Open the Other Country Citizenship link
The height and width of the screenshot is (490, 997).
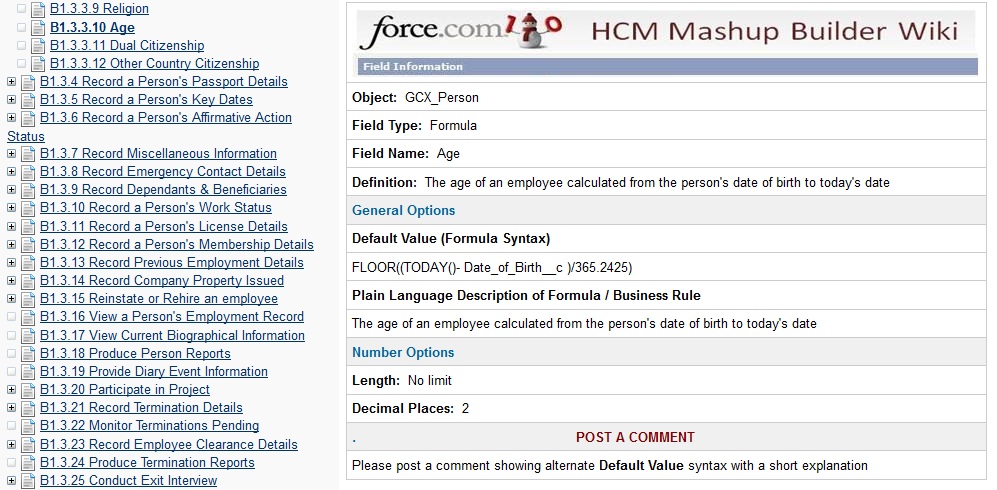click(x=154, y=63)
